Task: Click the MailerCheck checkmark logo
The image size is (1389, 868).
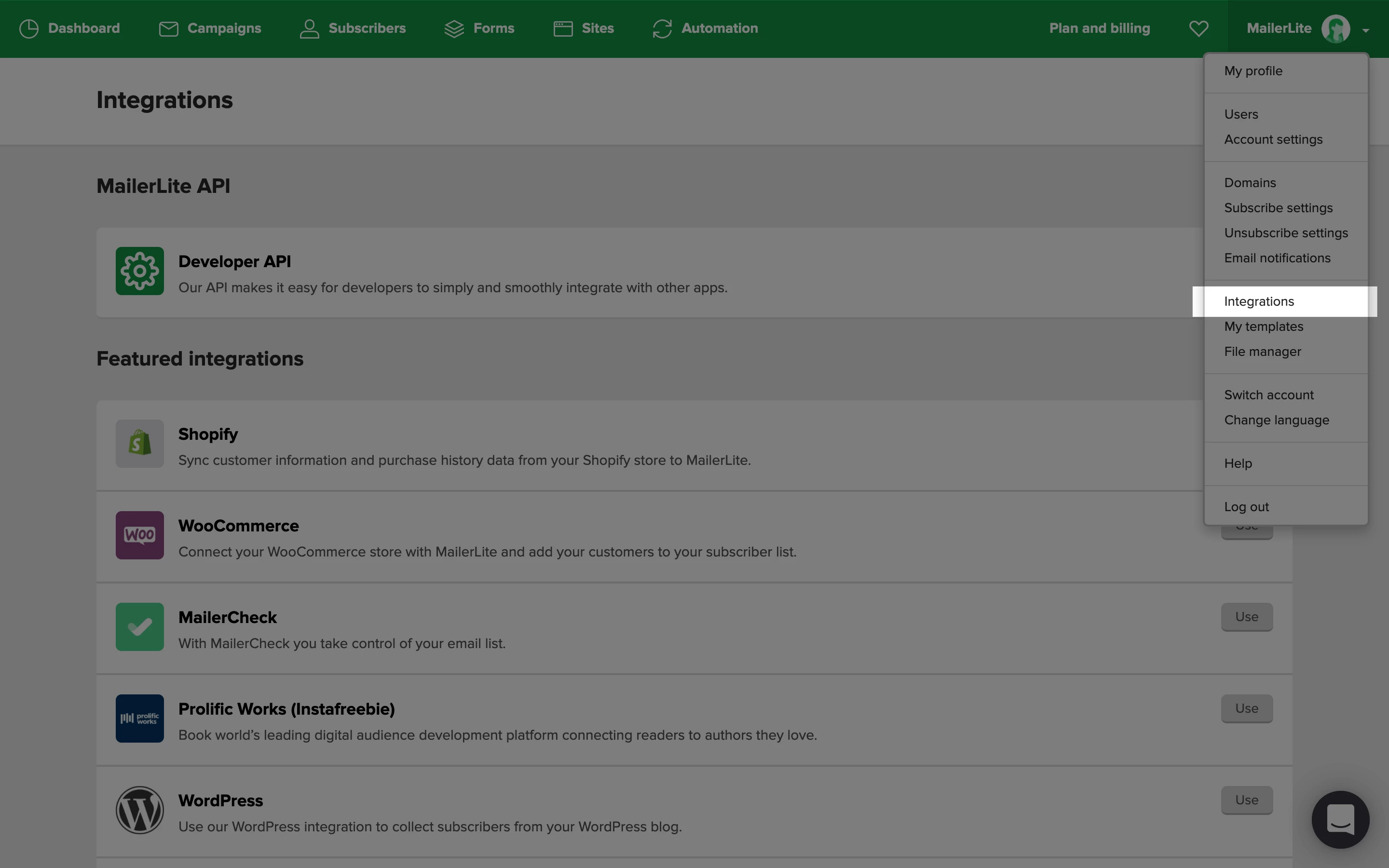Action: pos(139,627)
